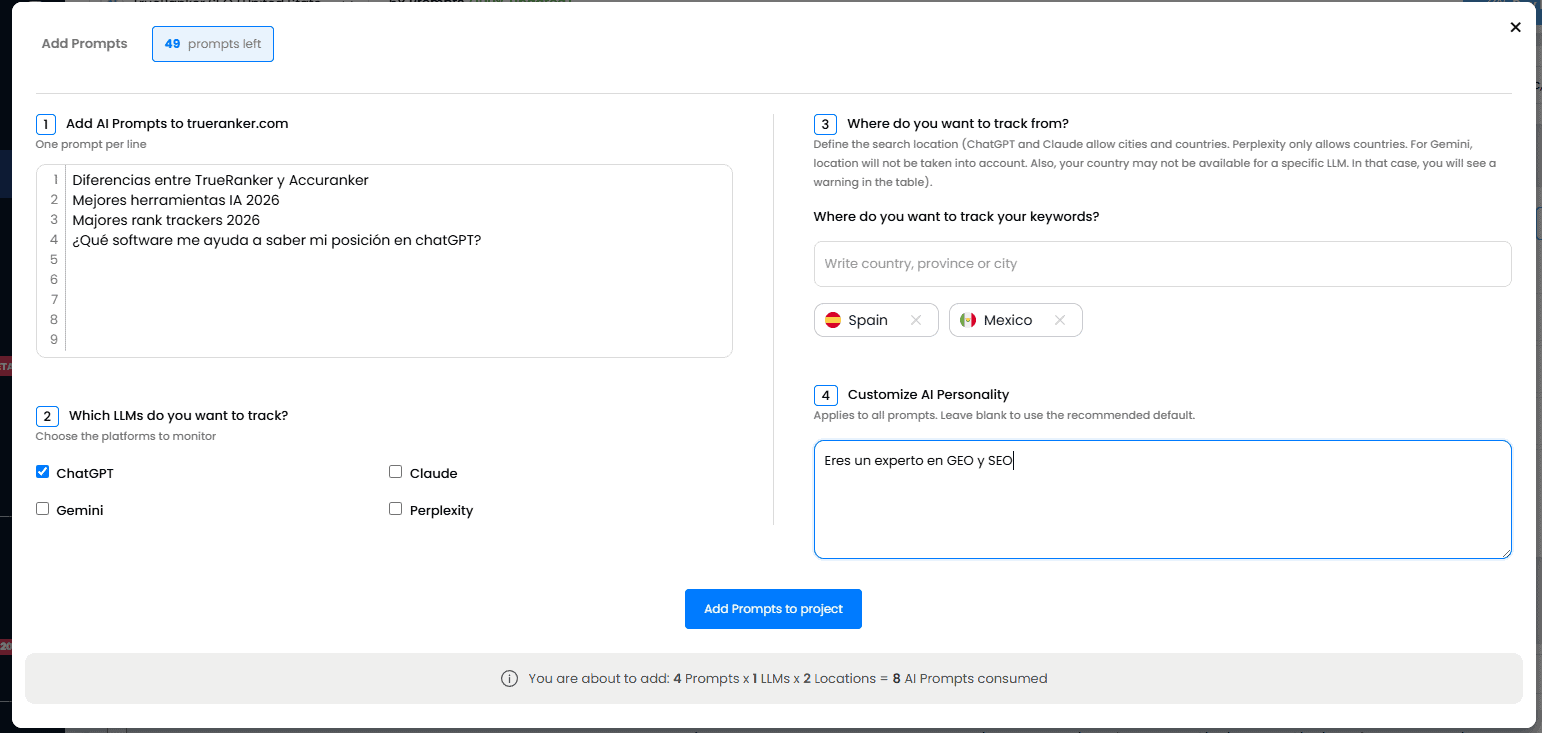Click the Spain flag icon
The height and width of the screenshot is (733, 1542).
[833, 320]
